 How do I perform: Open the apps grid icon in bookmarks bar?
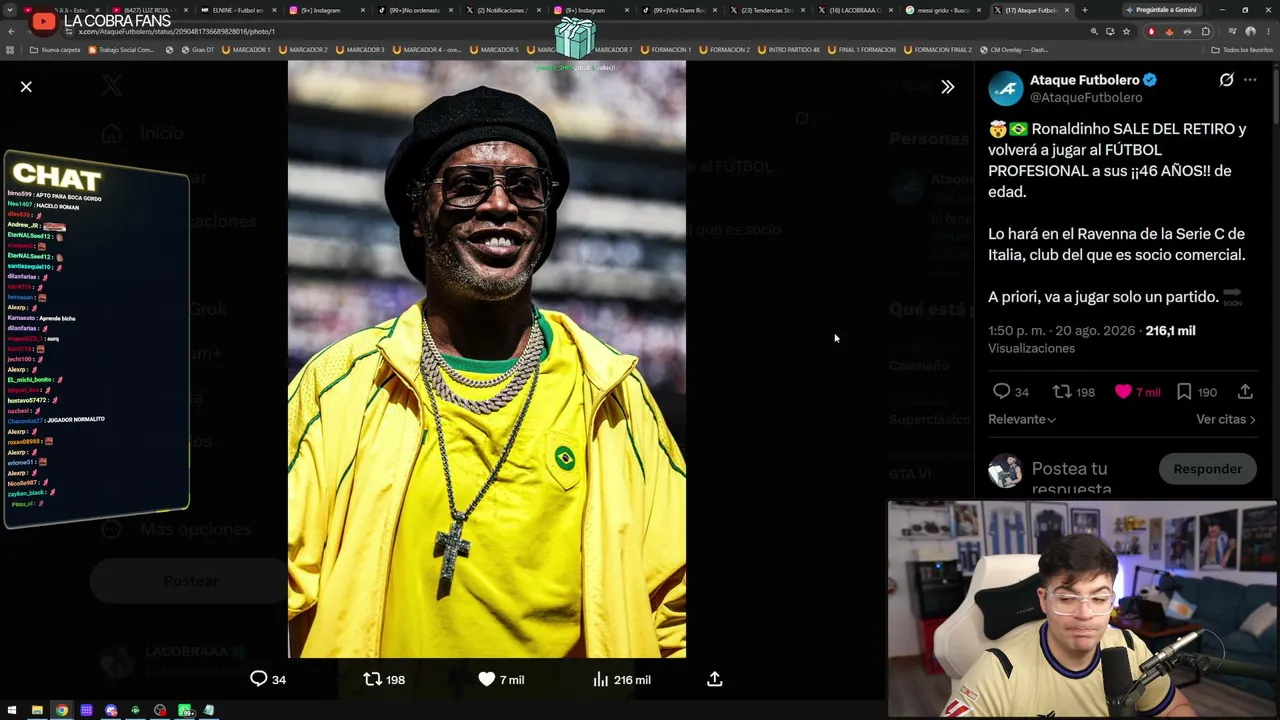pos(11,50)
